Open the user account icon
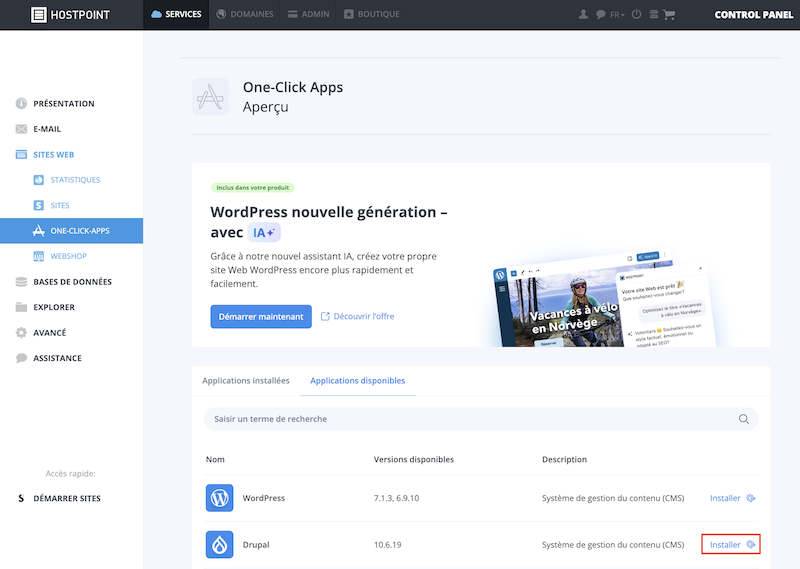 pyautogui.click(x=583, y=14)
